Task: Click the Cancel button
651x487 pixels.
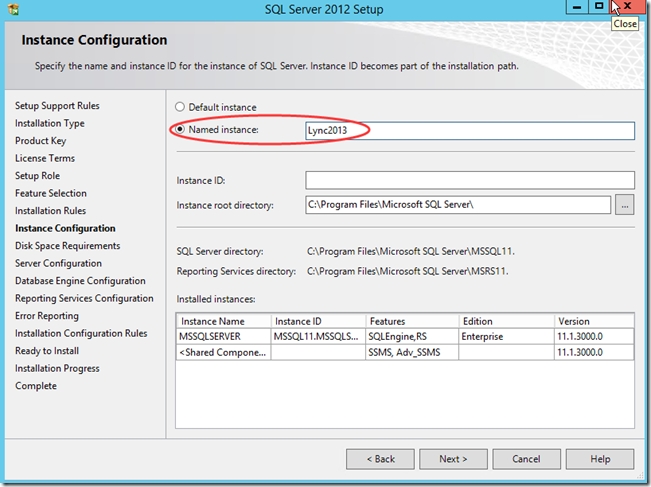Action: pyautogui.click(x=526, y=459)
